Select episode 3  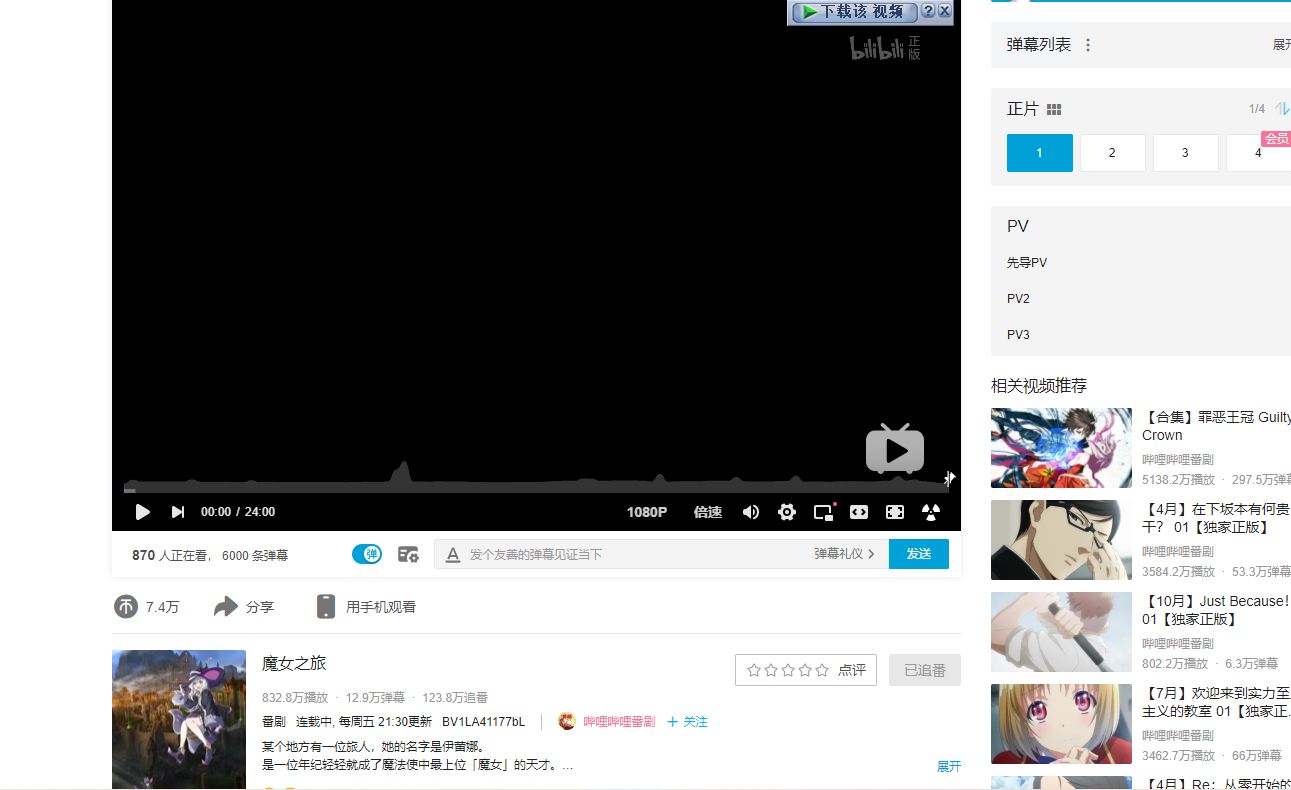(x=1185, y=153)
